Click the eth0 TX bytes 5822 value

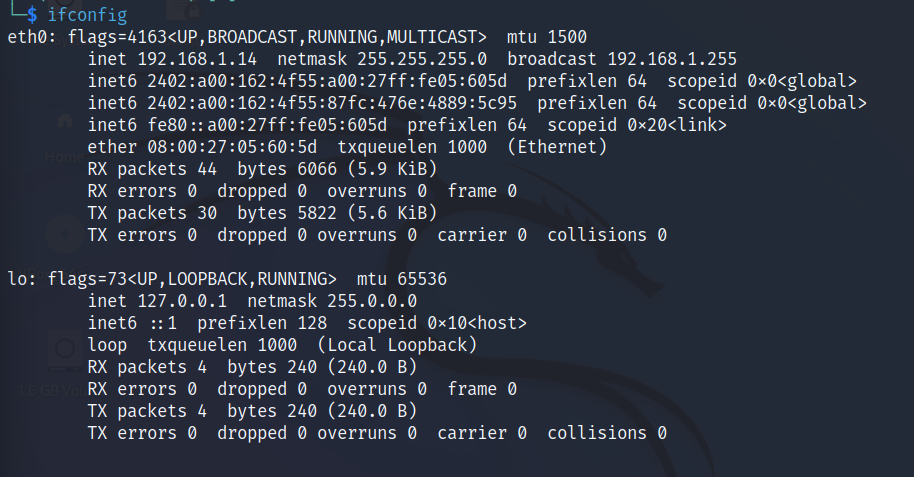(x=317, y=213)
